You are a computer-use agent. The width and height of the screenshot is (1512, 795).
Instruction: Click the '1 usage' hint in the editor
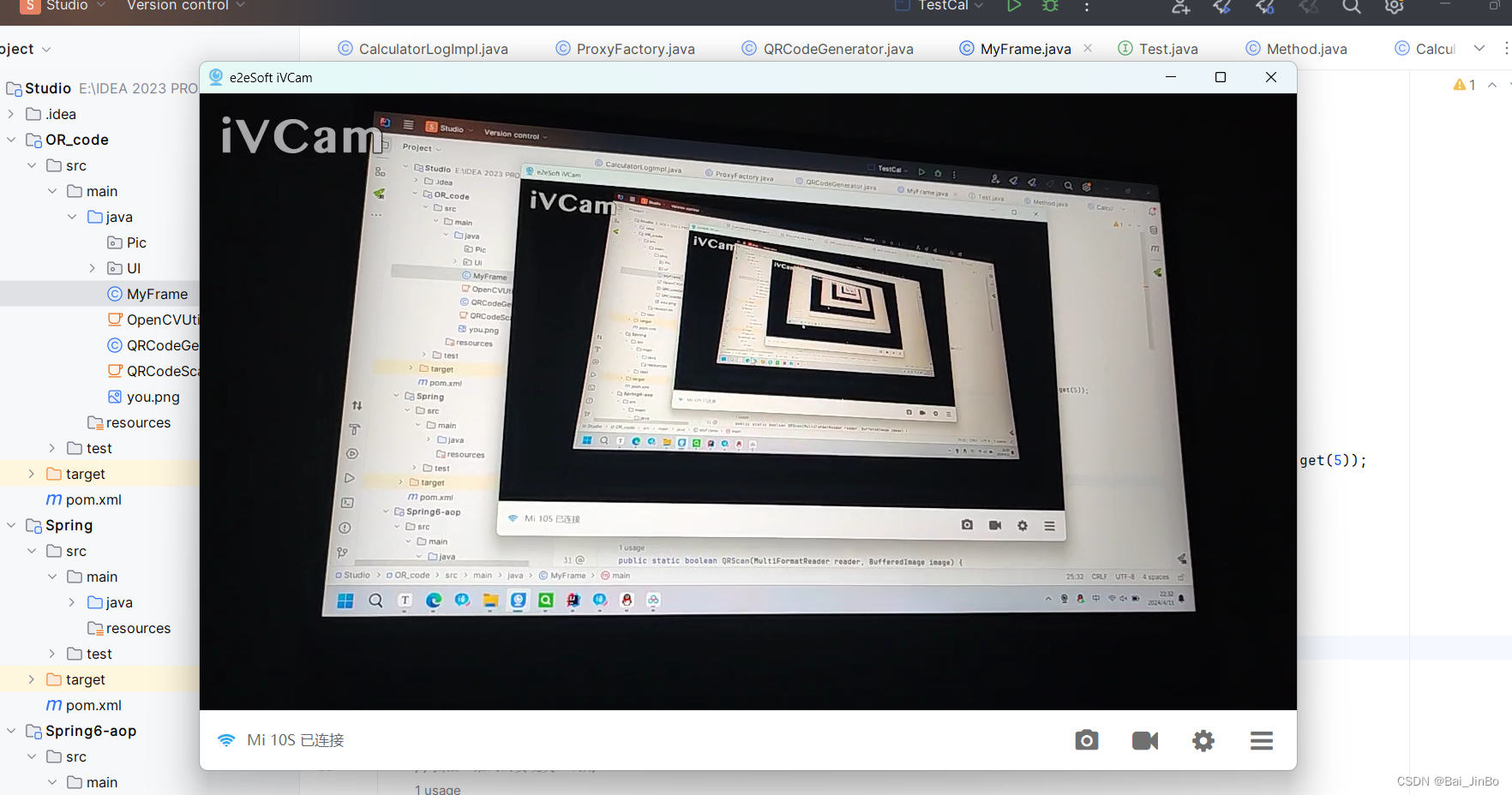pyautogui.click(x=438, y=789)
